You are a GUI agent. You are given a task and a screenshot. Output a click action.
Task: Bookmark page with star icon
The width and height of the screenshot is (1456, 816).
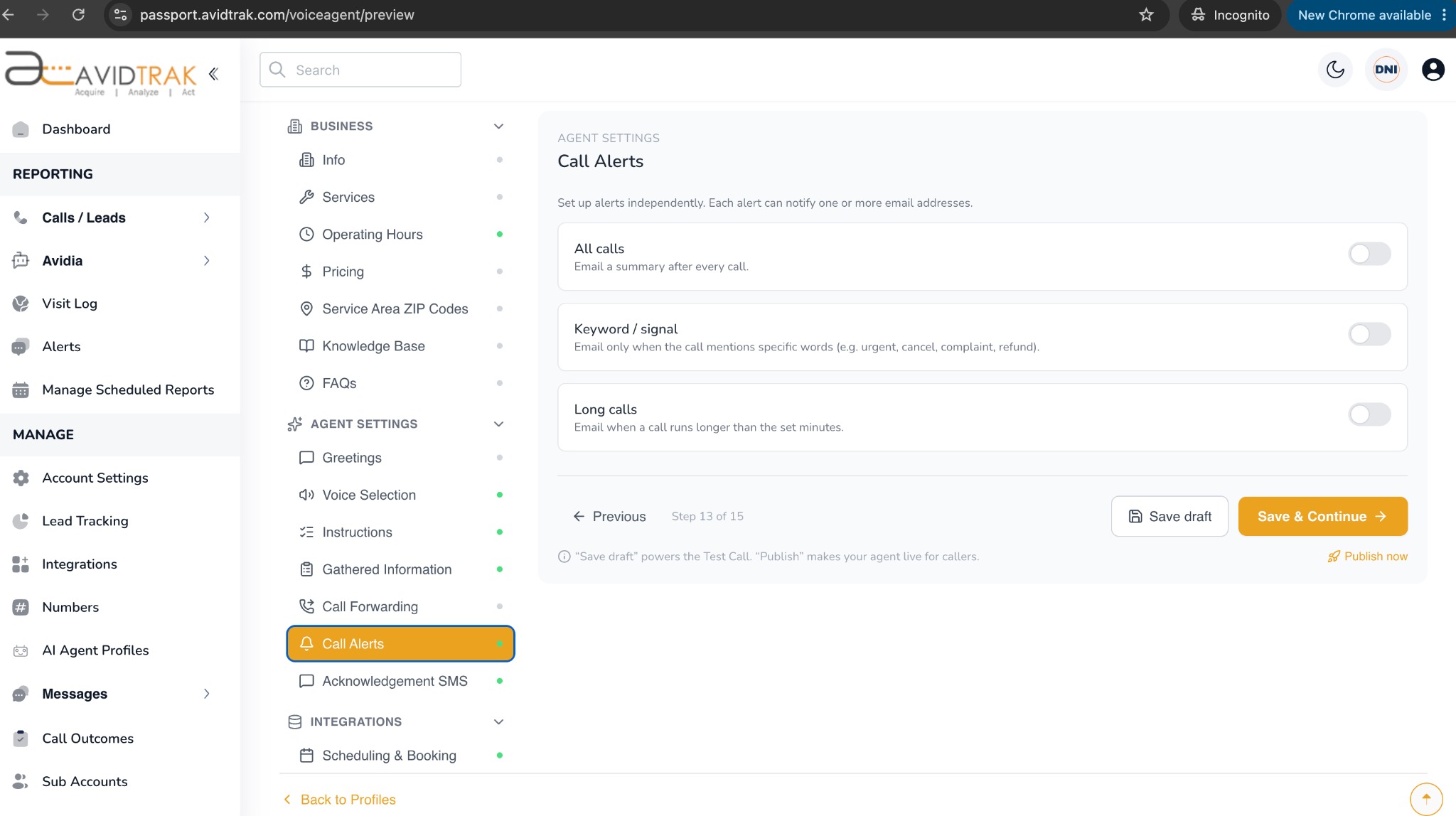1146,15
